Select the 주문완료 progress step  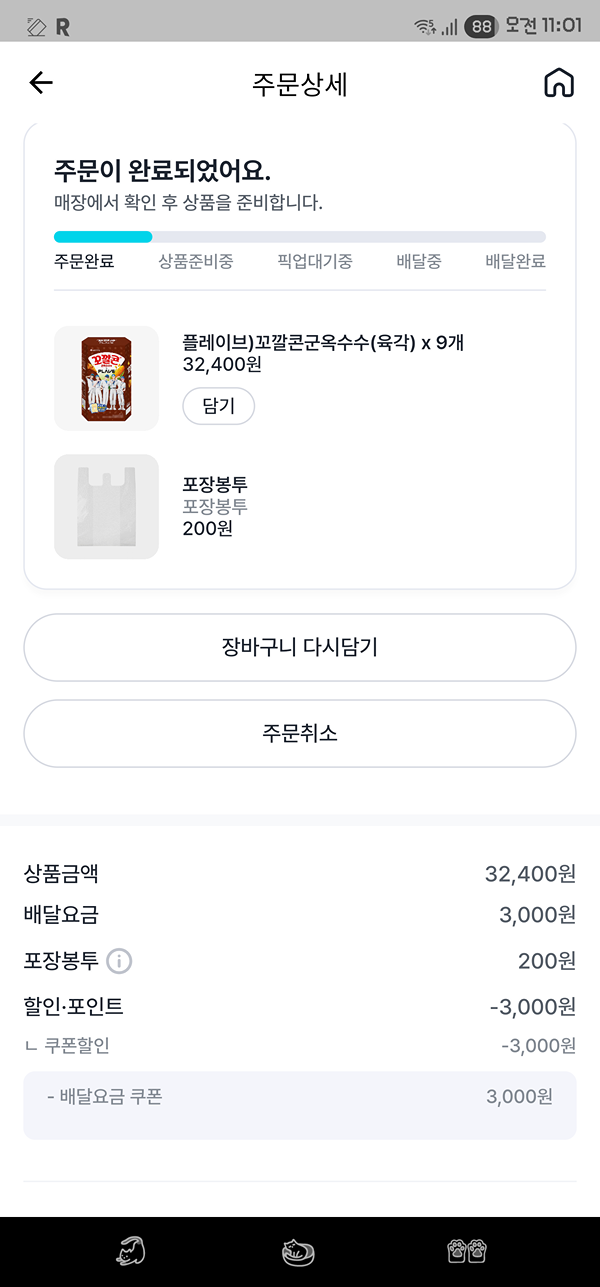pyautogui.click(x=84, y=262)
